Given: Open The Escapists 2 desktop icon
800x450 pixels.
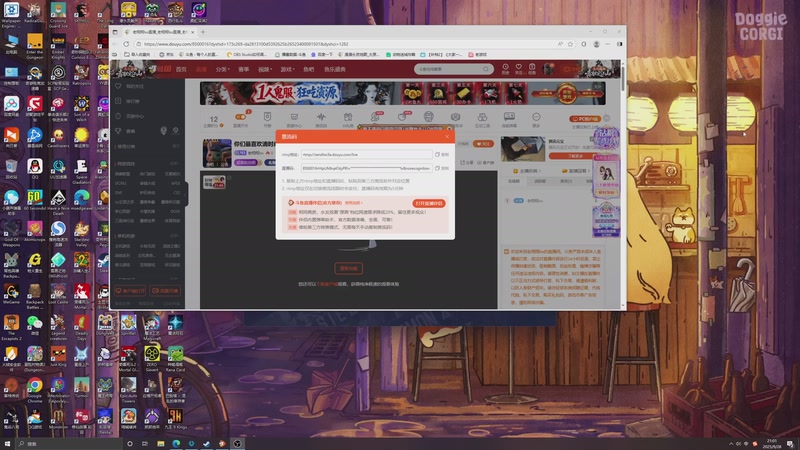Looking at the screenshot, I should click(11, 327).
